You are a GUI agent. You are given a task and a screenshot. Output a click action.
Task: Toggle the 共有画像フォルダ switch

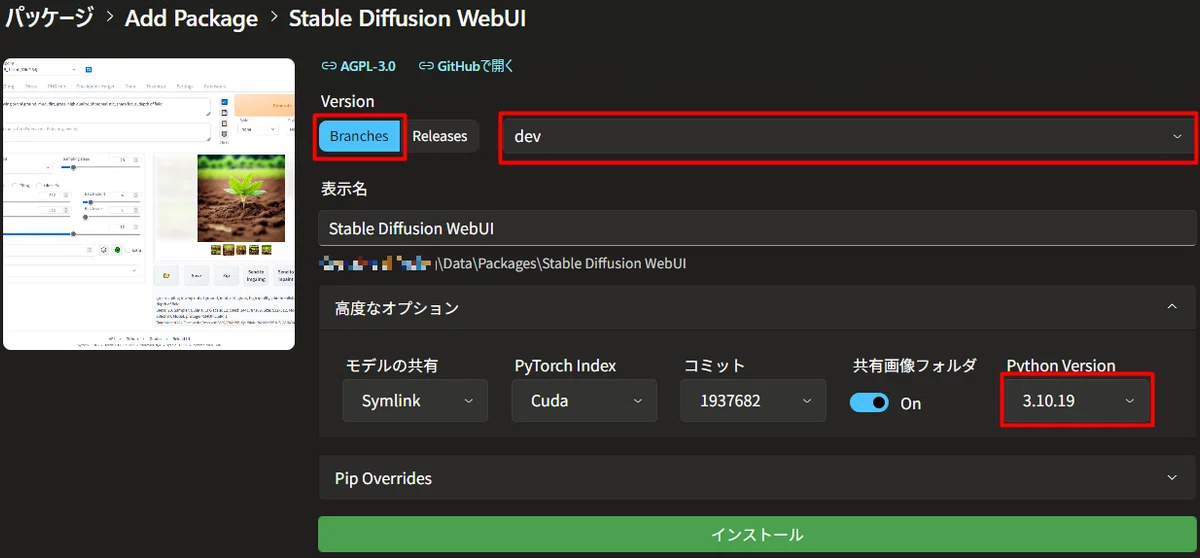pos(869,403)
